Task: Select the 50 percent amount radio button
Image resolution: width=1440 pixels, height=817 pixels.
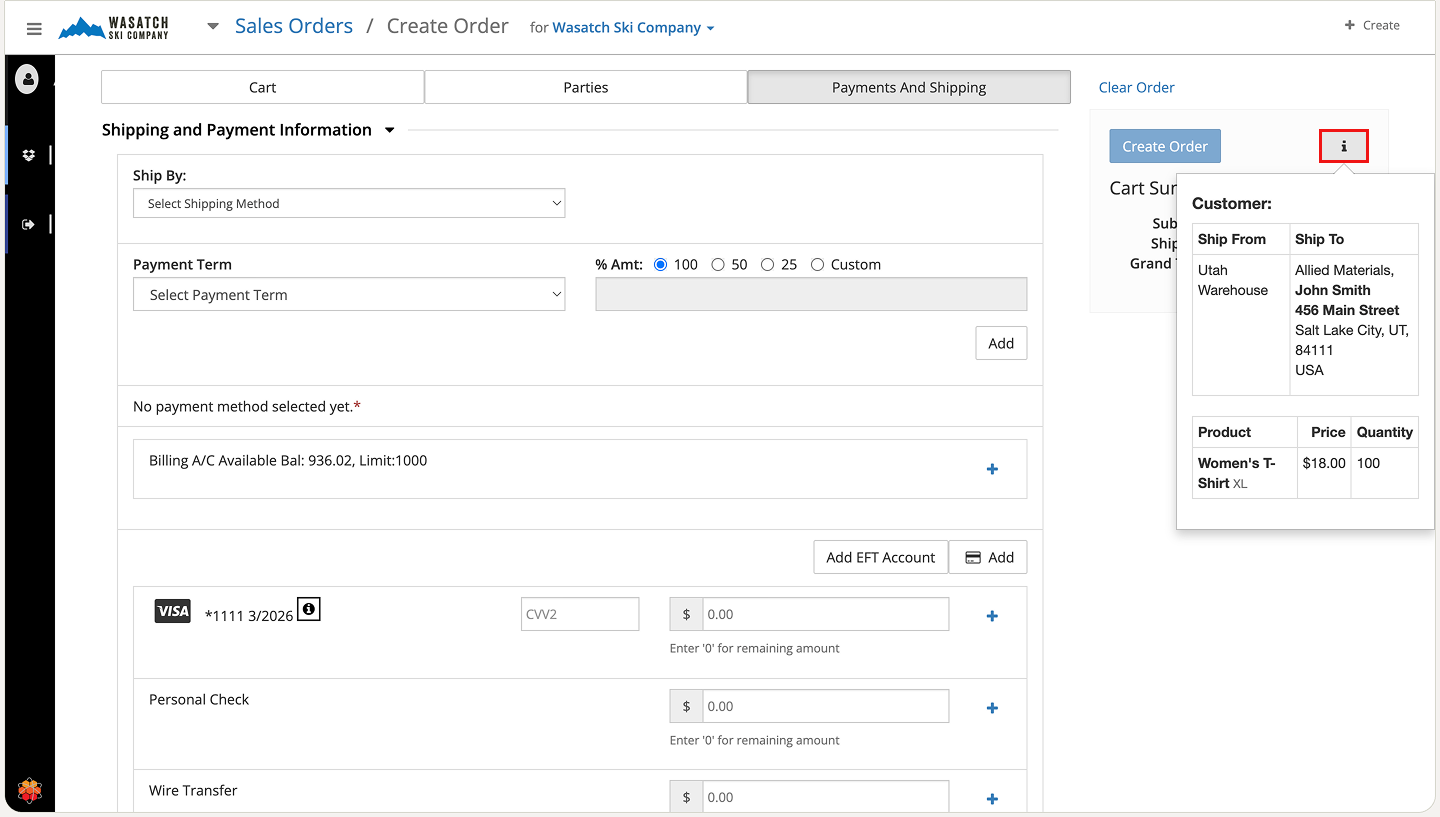Action: [718, 265]
